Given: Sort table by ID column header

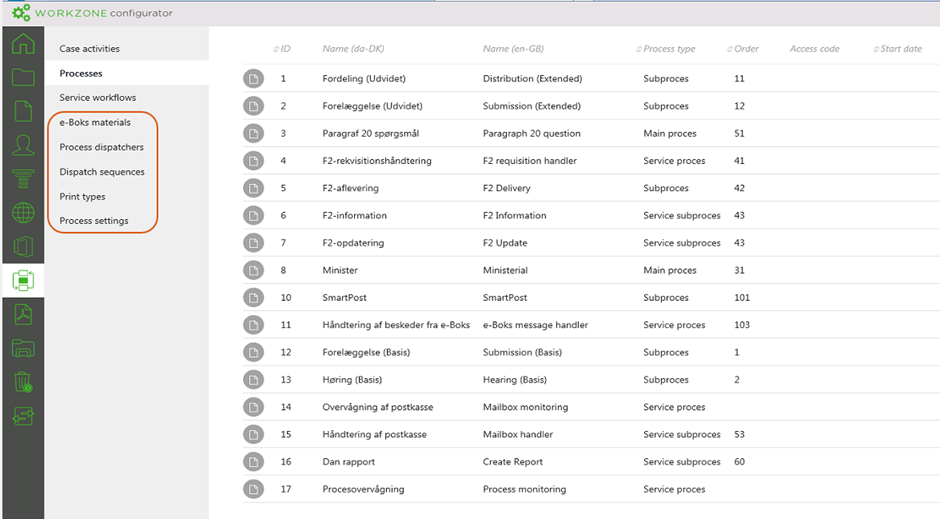Looking at the screenshot, I should pos(282,49).
